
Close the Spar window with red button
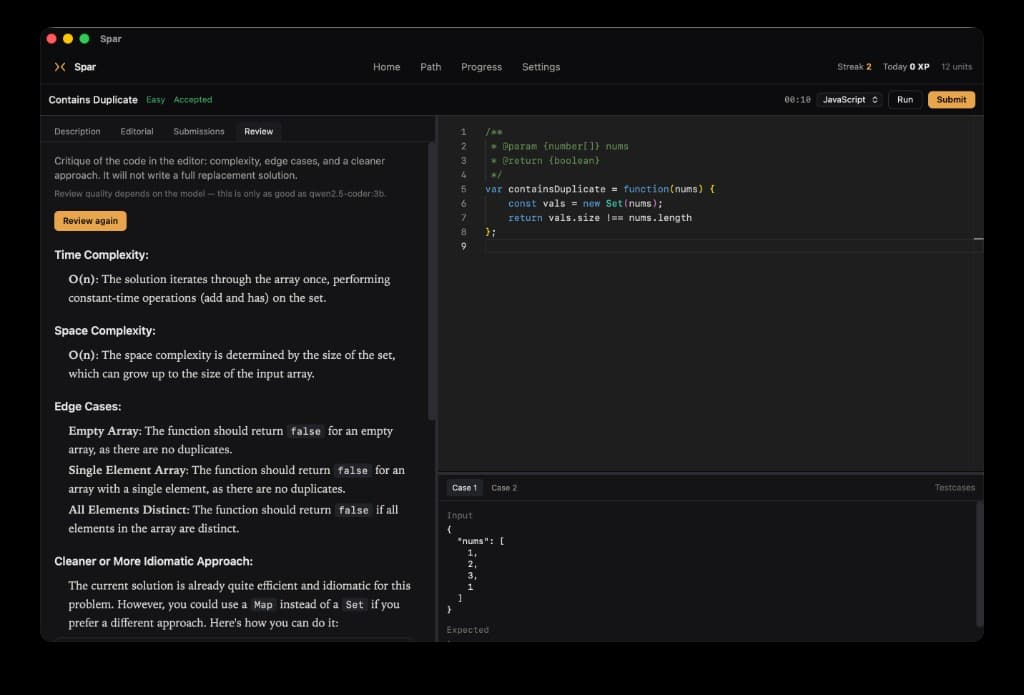tap(52, 39)
